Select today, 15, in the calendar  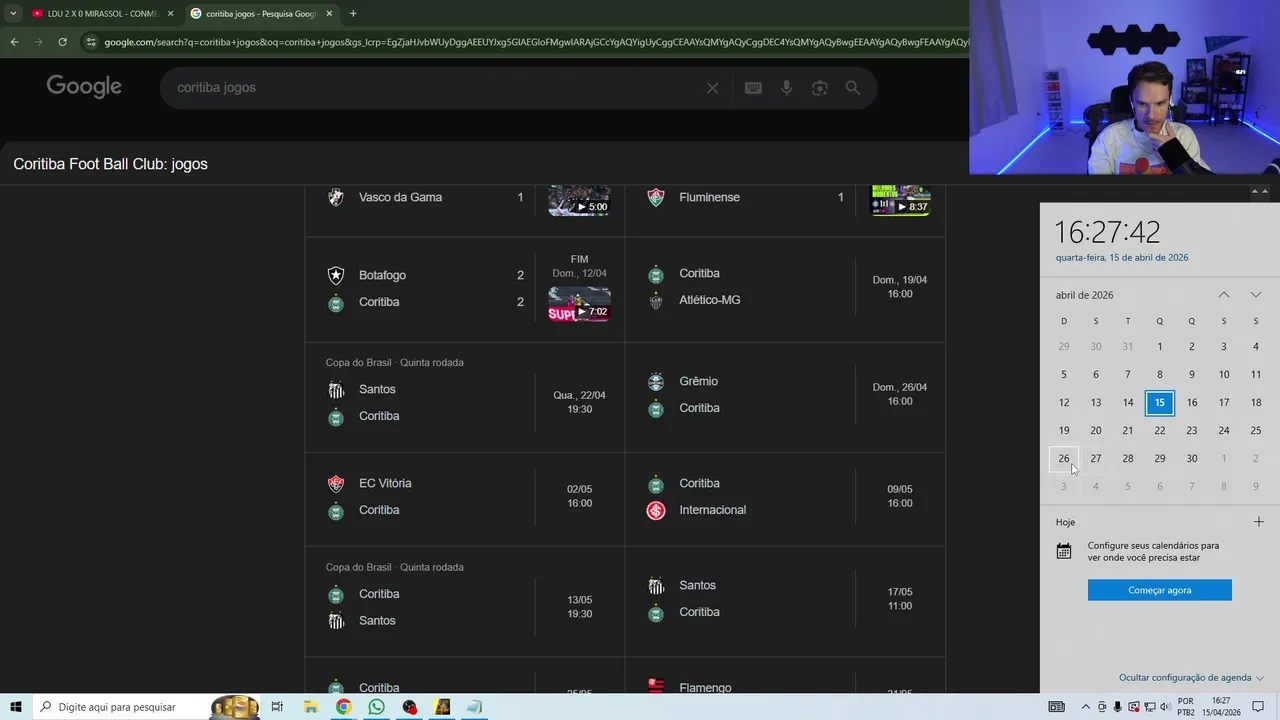(1160, 402)
